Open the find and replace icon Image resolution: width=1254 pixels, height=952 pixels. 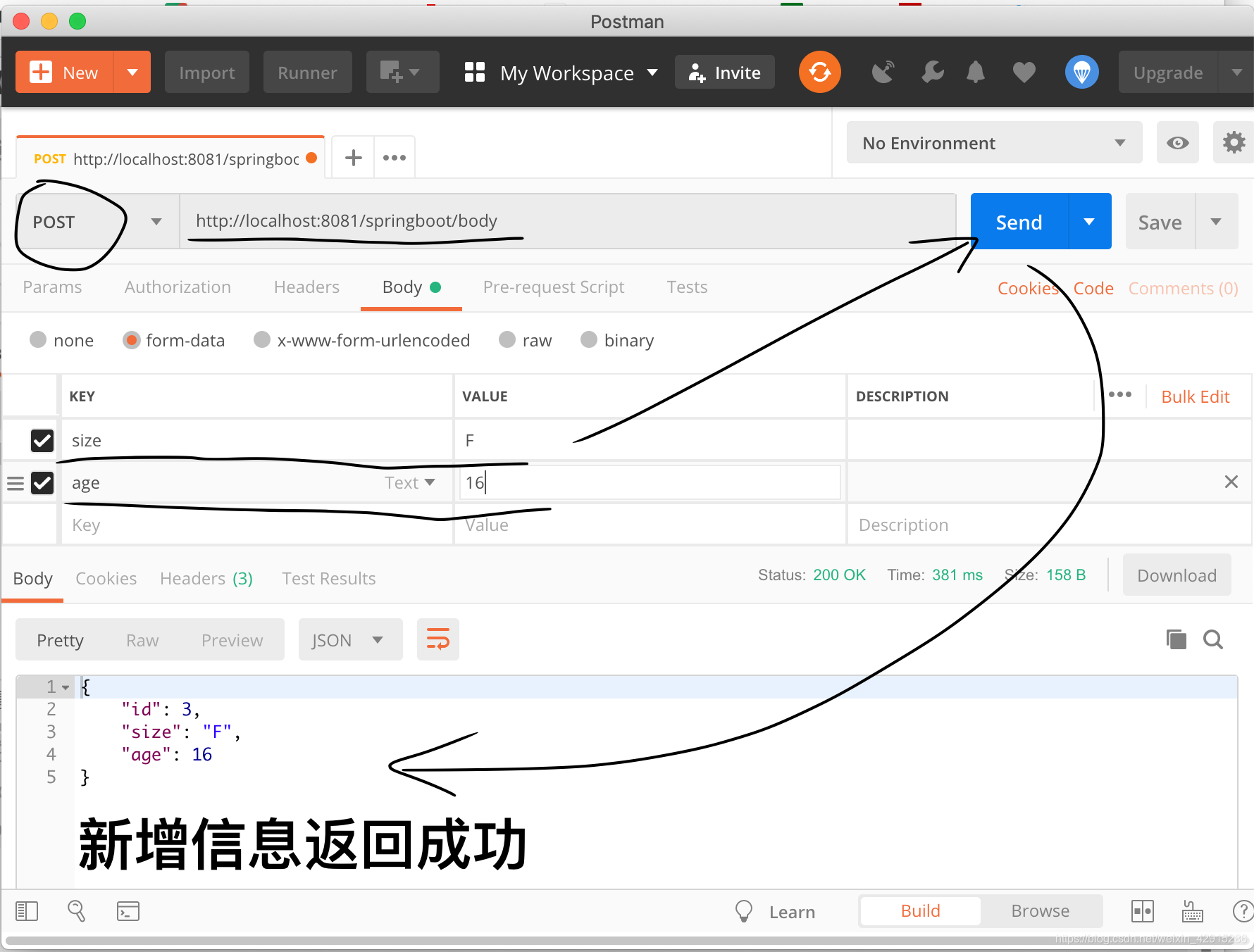tap(76, 911)
